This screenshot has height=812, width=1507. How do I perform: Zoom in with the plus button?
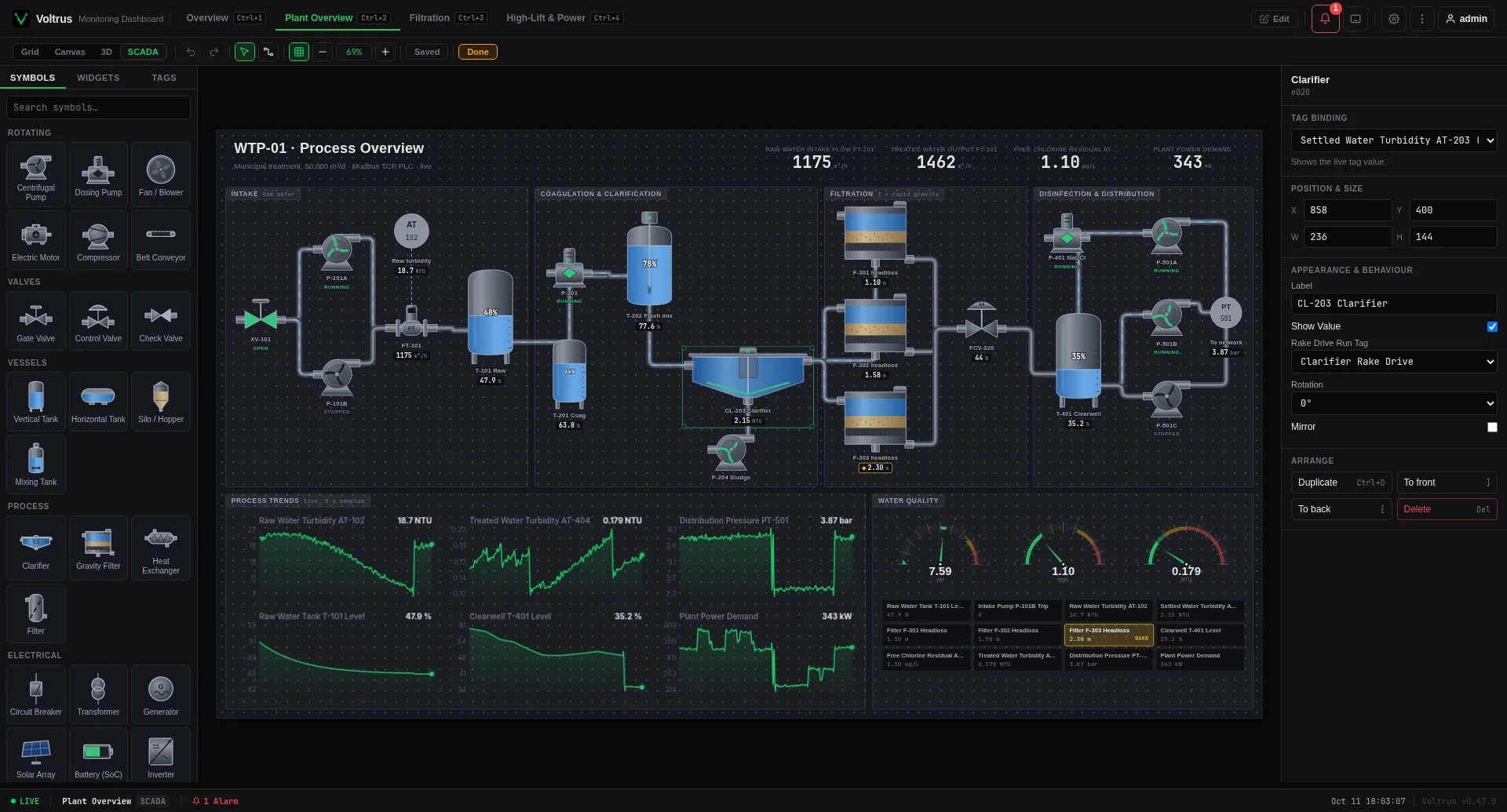(x=385, y=52)
